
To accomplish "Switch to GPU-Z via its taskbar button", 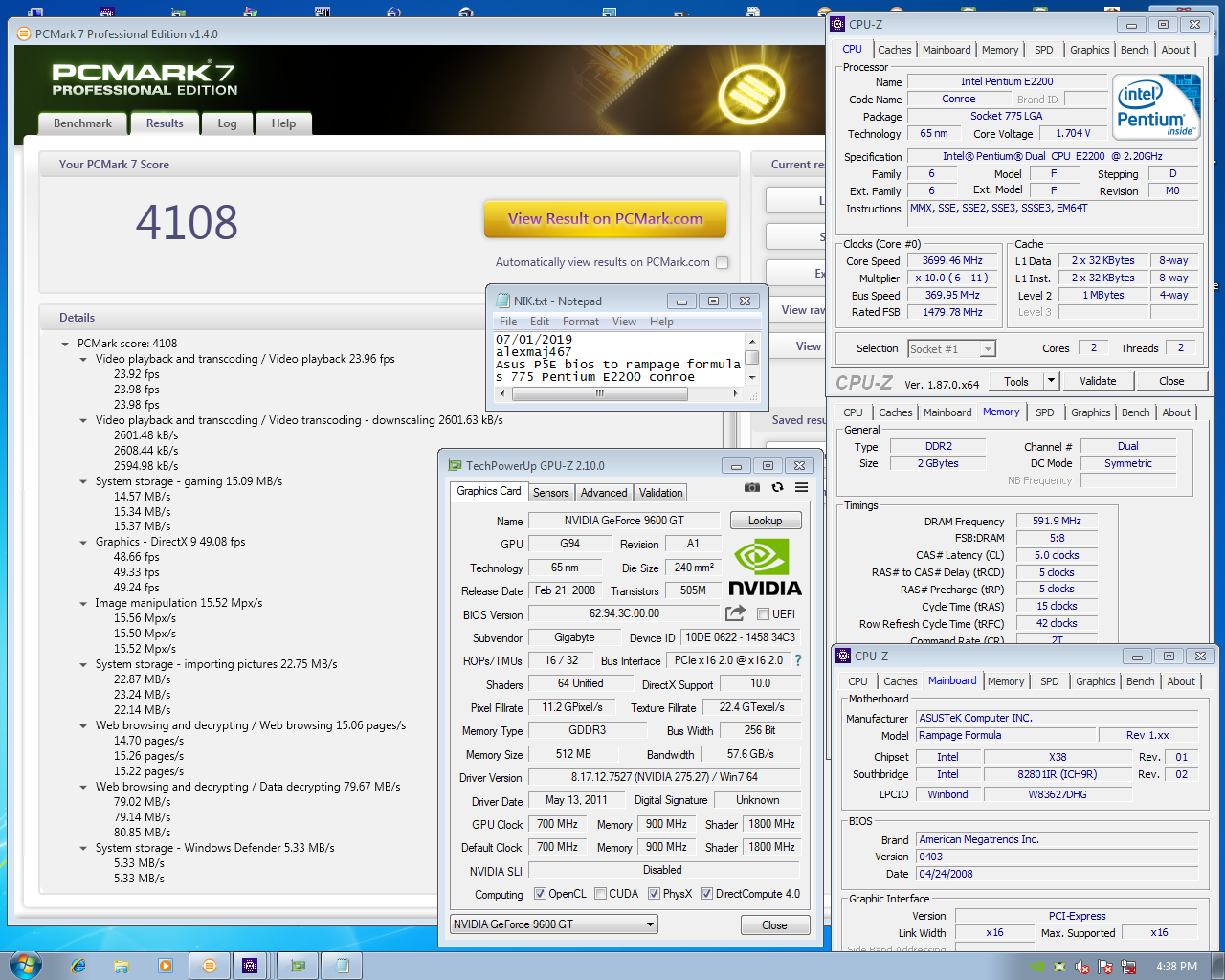I will [x=298, y=966].
